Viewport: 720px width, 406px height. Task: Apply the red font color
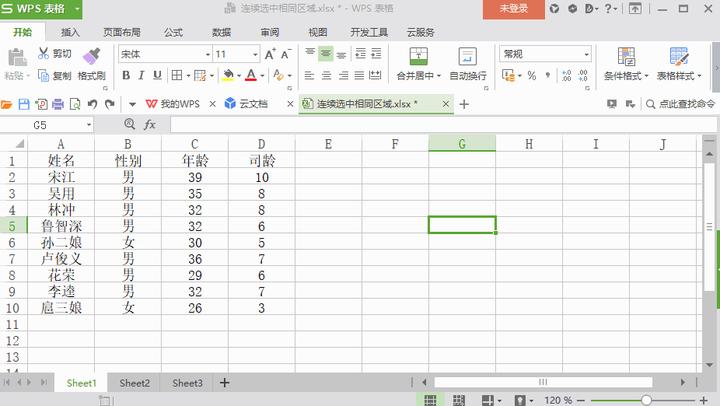click(251, 75)
